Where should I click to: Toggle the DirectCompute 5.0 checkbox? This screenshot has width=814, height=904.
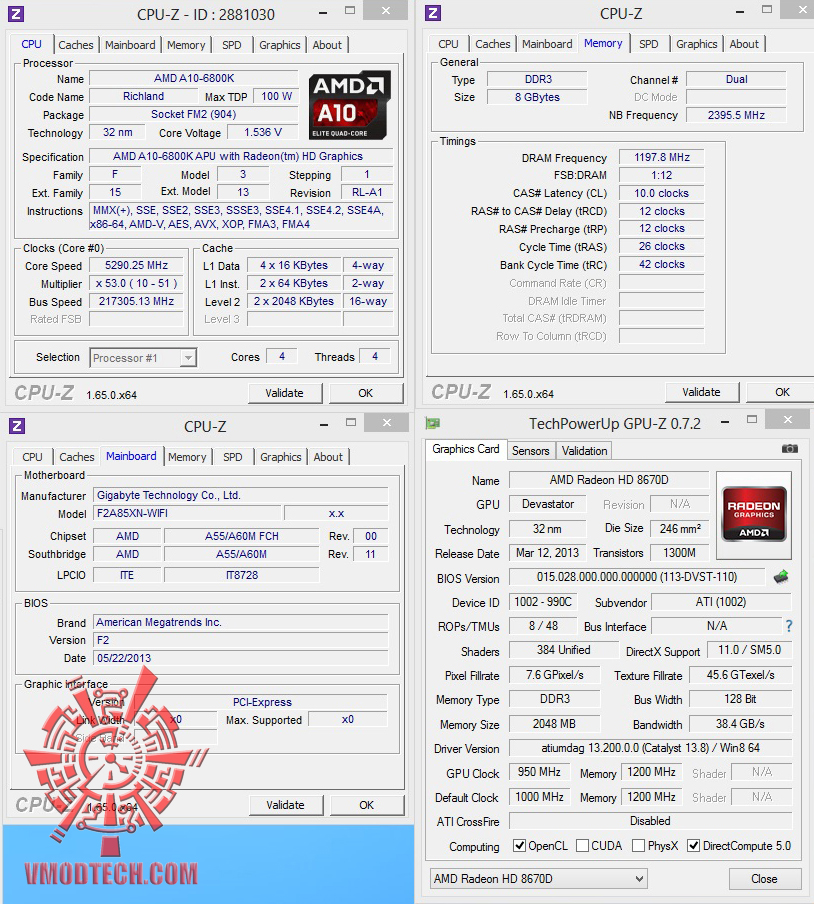[694, 846]
